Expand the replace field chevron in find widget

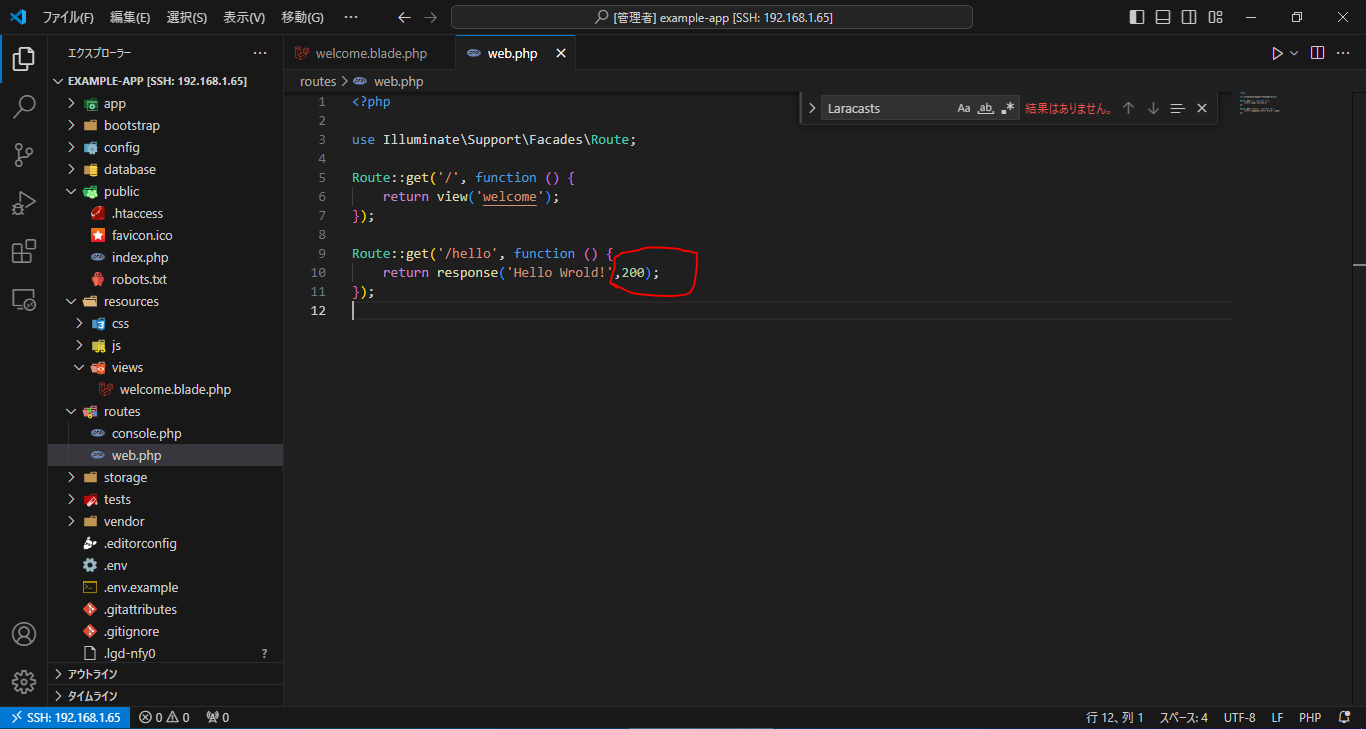coord(812,108)
